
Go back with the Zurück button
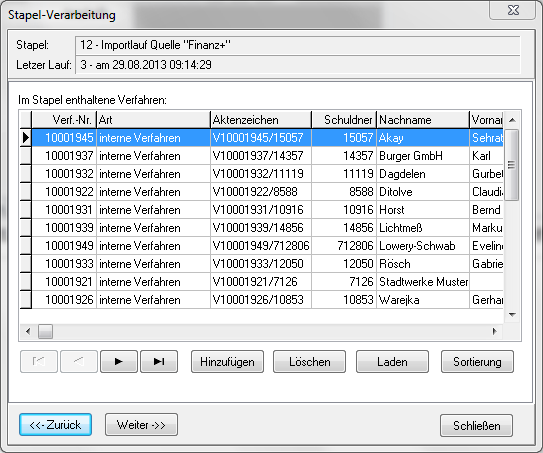(x=55, y=425)
